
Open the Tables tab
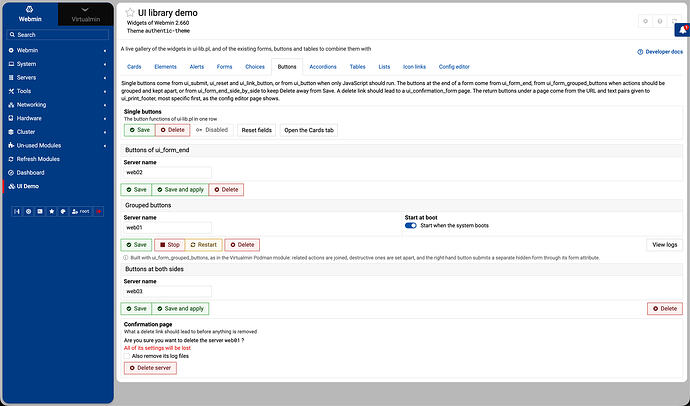[x=357, y=67]
